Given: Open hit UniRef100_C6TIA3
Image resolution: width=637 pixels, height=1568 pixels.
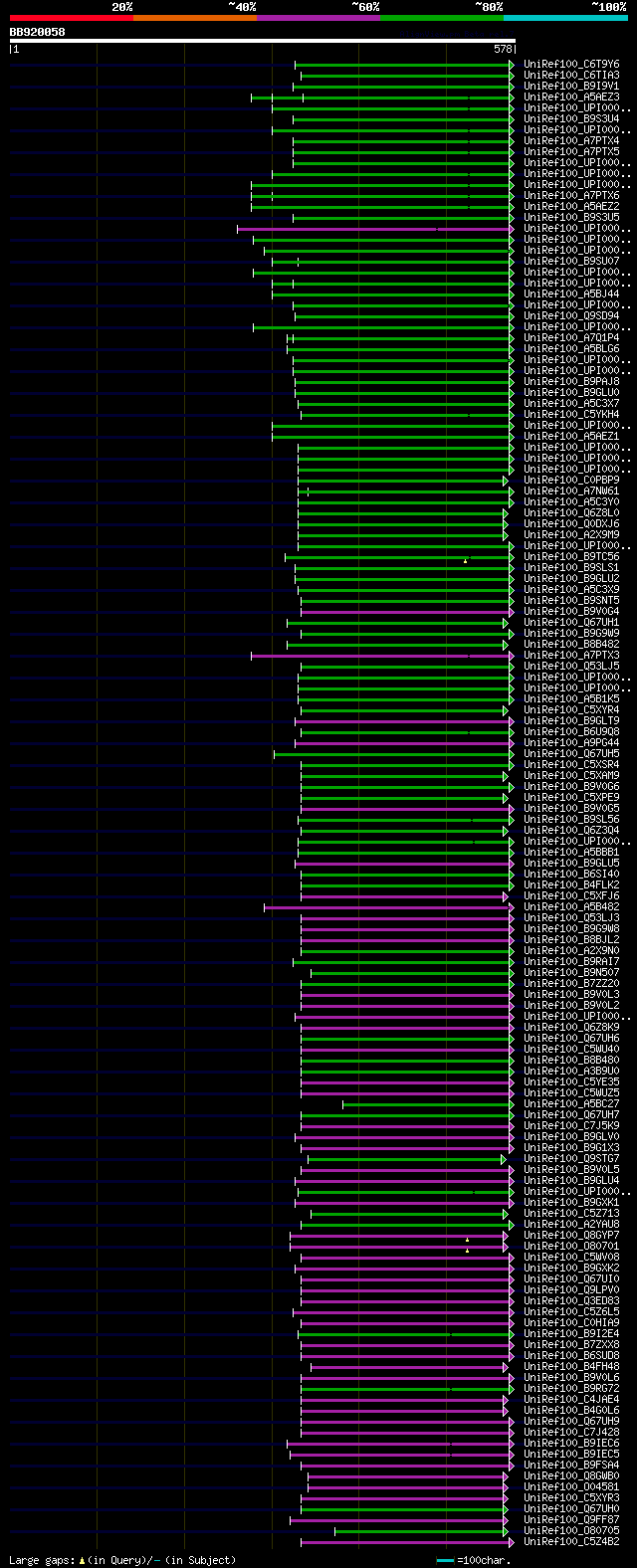Looking at the screenshot, I should (572, 76).
